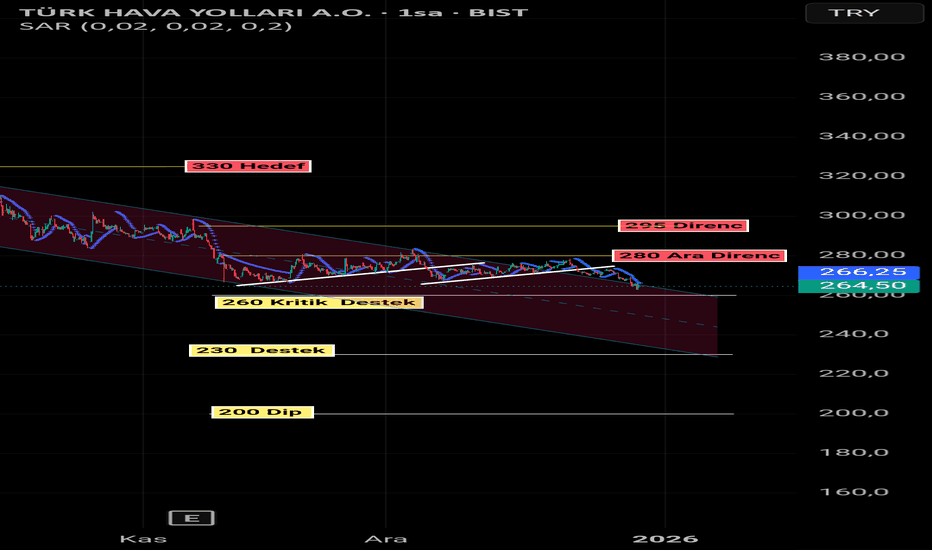Click the 2026 label on time axis
This screenshot has height=550, width=932.
click(665, 539)
